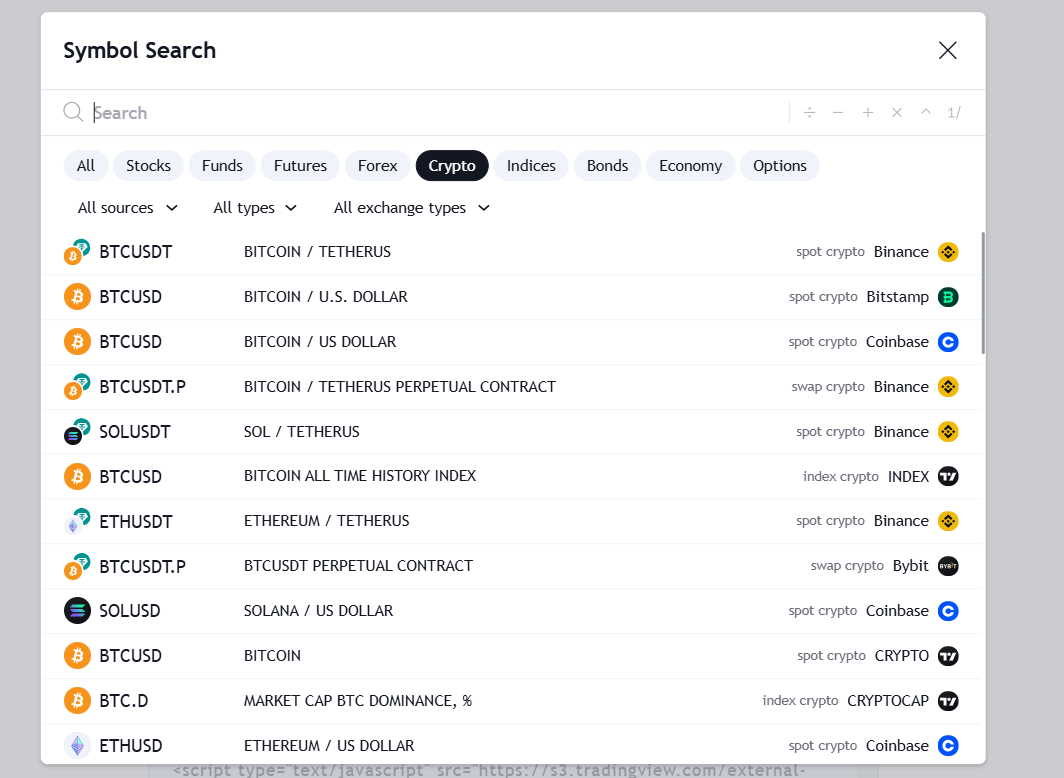This screenshot has width=1064, height=778.
Task: Open the All sources dropdown
Action: click(128, 208)
